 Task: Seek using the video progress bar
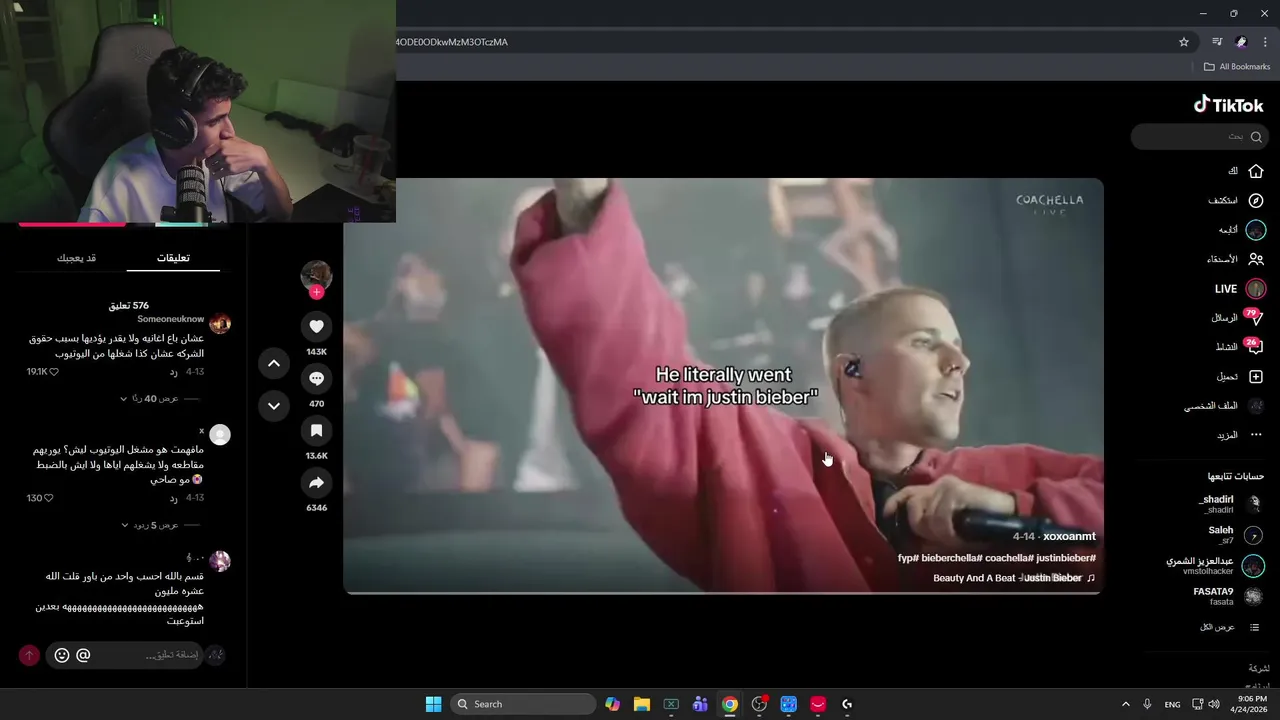coord(723,593)
